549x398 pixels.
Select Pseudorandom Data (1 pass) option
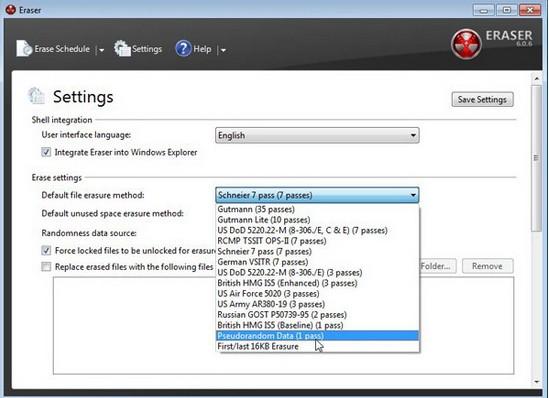point(317,335)
